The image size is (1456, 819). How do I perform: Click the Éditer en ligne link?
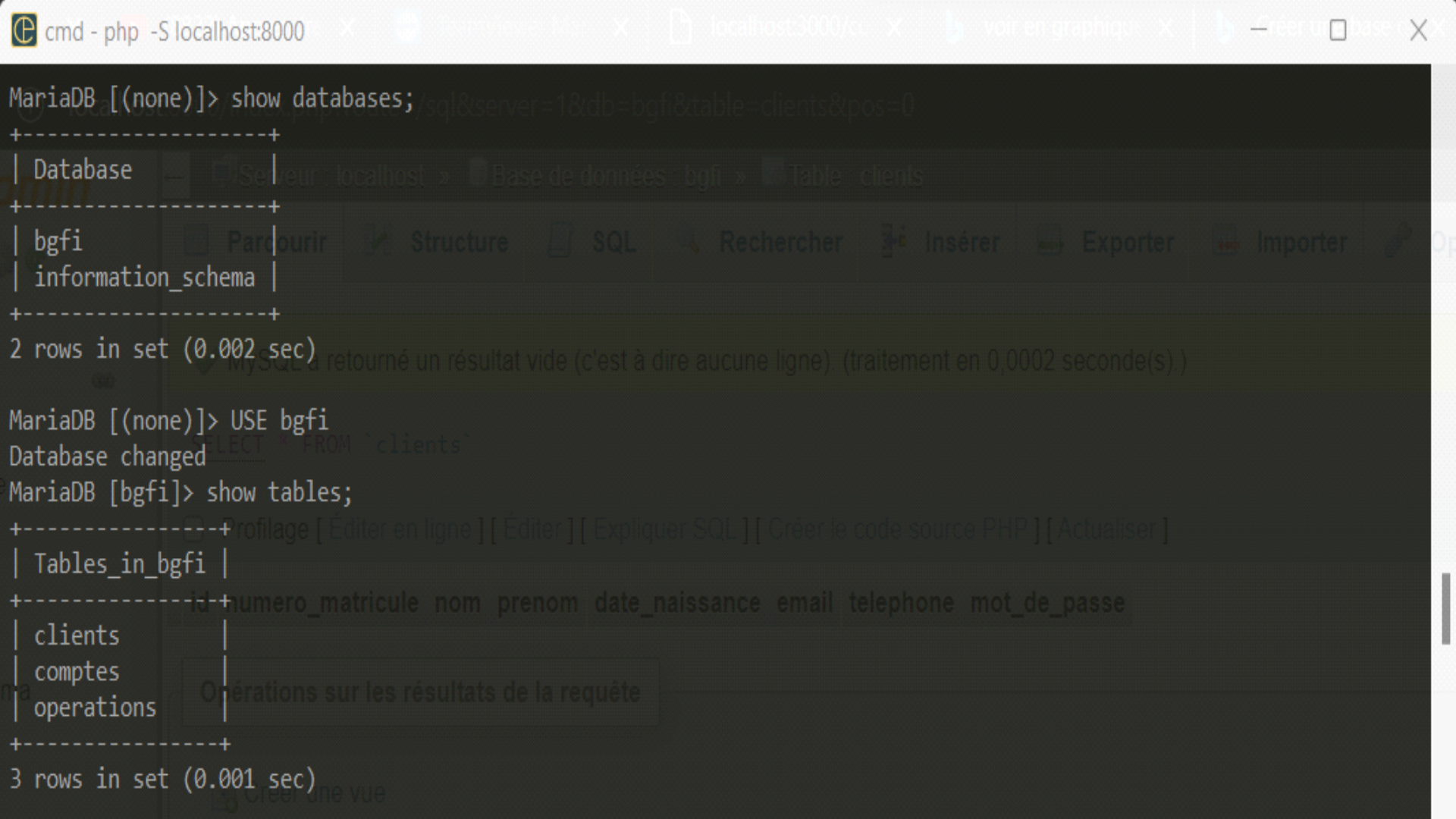point(400,529)
